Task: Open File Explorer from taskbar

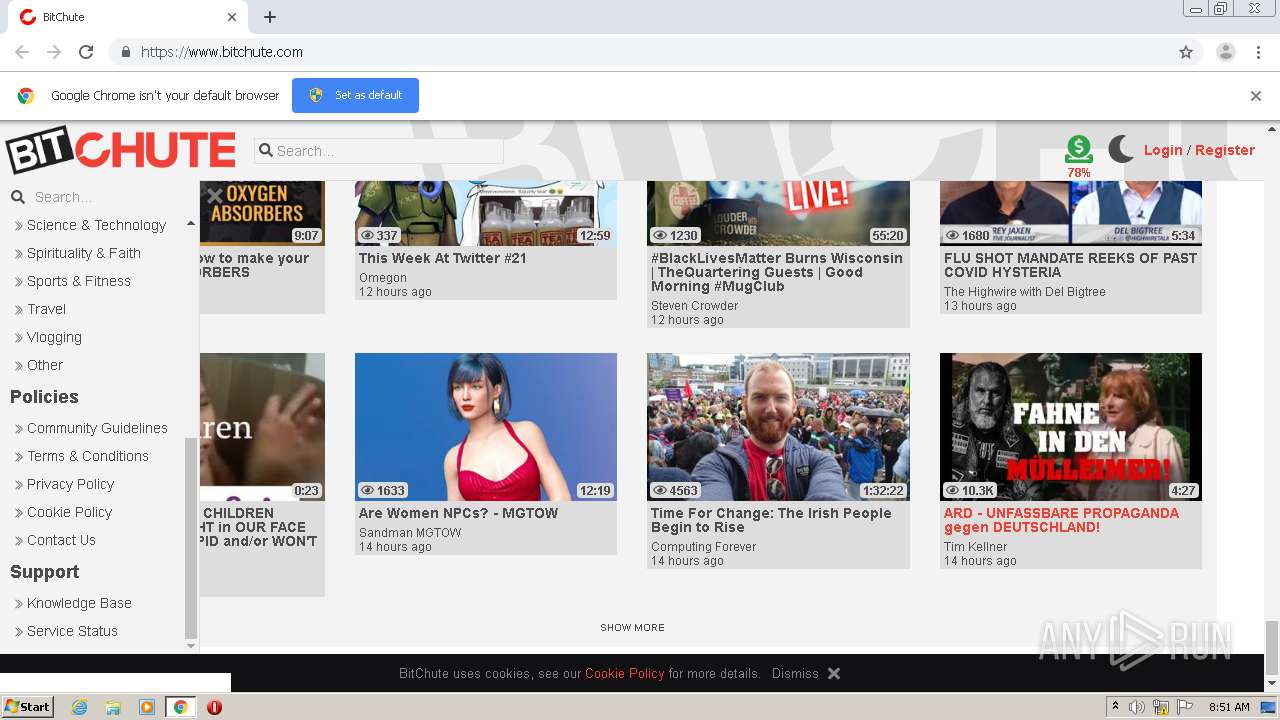Action: 113,707
